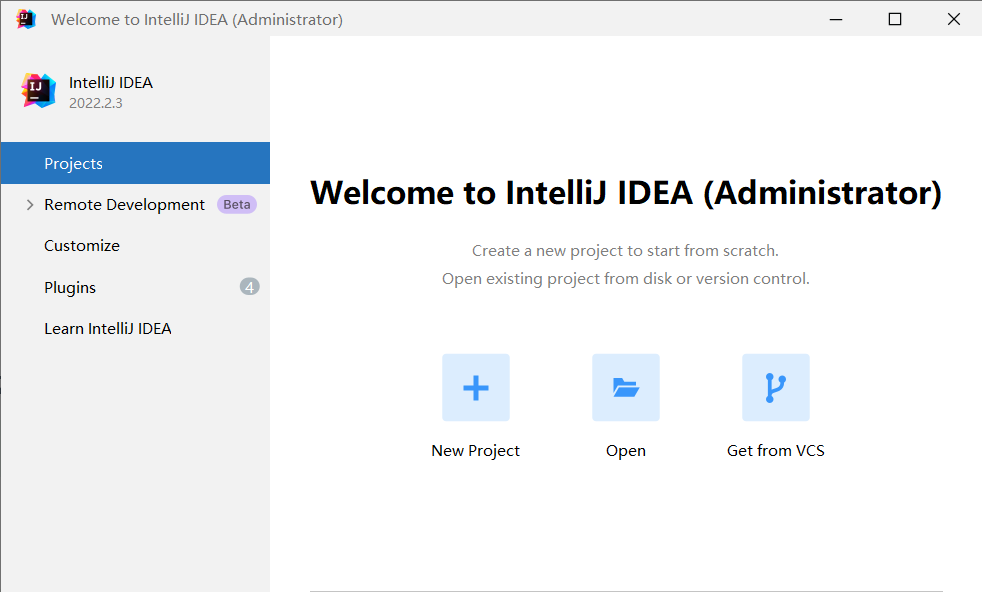Click the 2022.2.3 version text
The image size is (982, 592).
coord(96,103)
